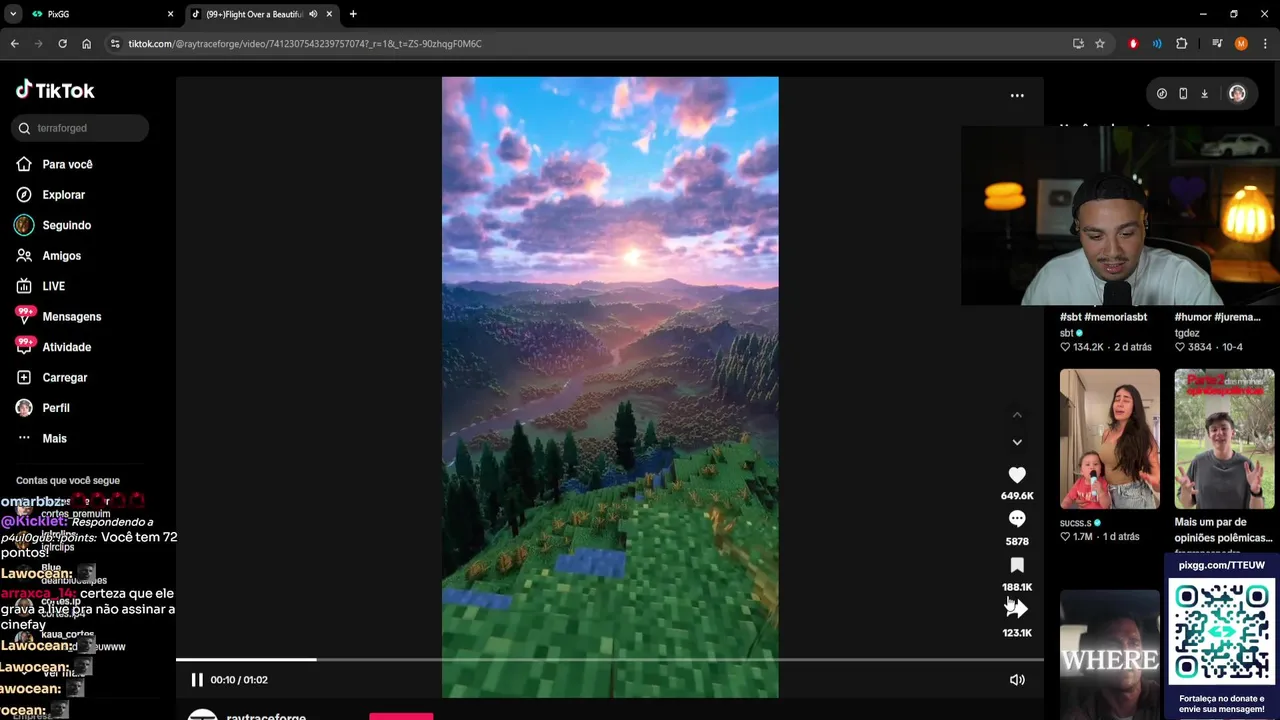Open the red hand ad-blocker extension
This screenshot has height=720, width=1280.
click(1133, 44)
